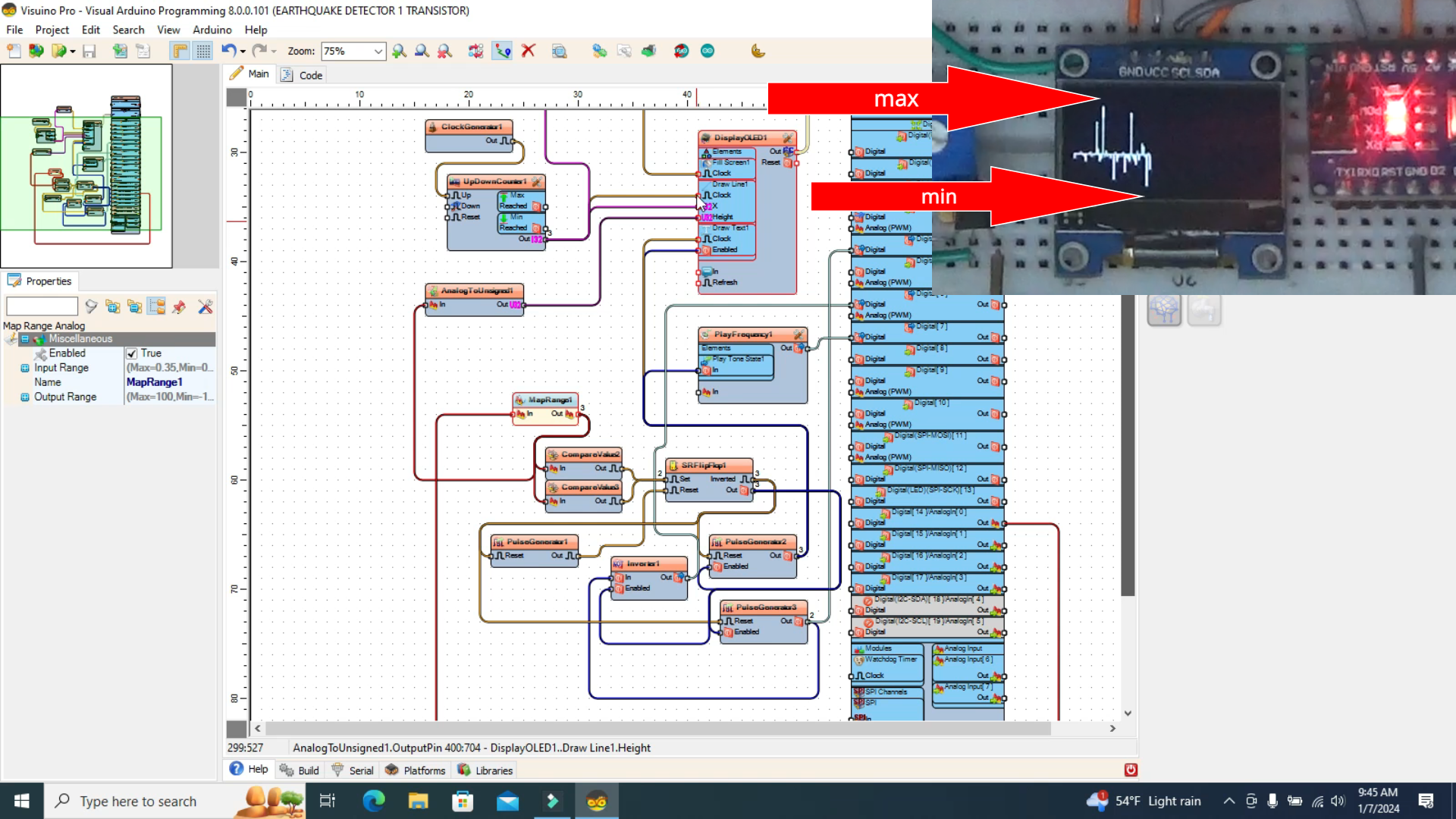
Task: Open the Build tab at the bottom
Action: 300,770
